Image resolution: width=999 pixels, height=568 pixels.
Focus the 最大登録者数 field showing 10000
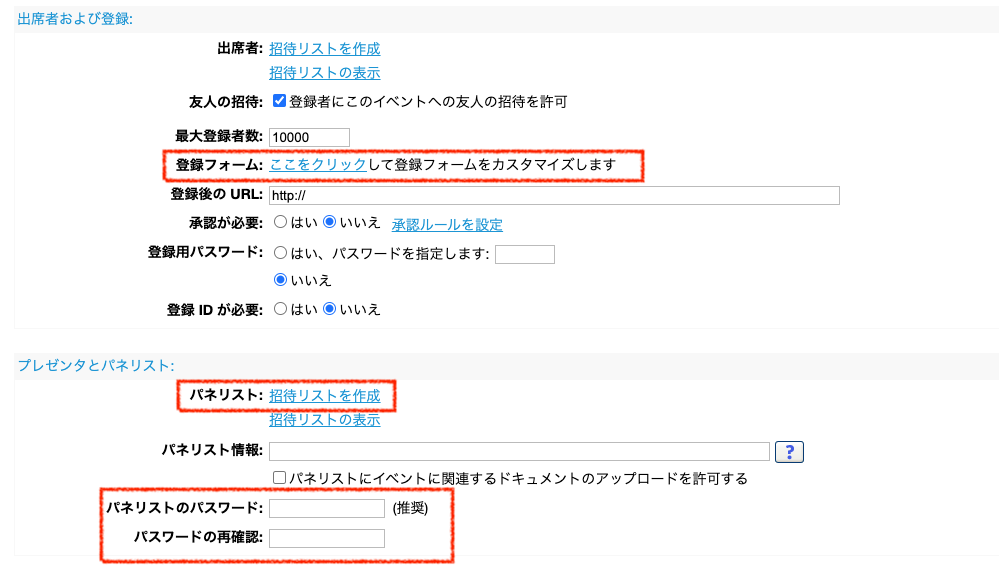coord(309,137)
